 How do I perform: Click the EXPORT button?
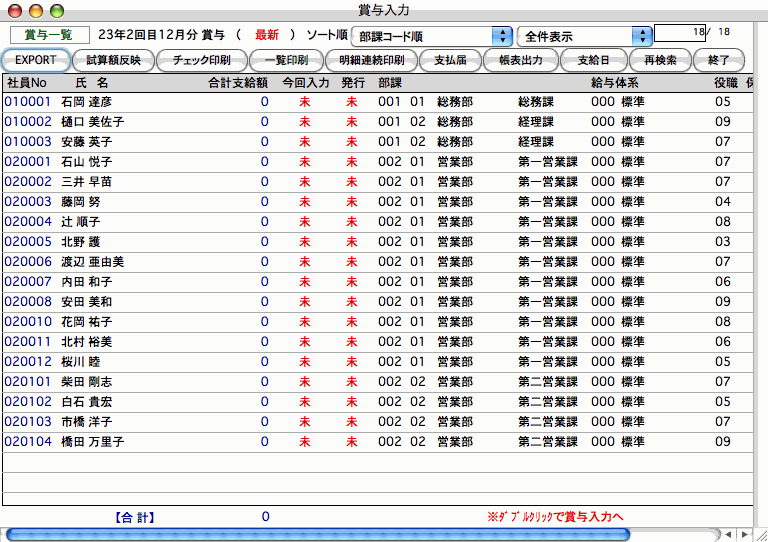click(36, 60)
